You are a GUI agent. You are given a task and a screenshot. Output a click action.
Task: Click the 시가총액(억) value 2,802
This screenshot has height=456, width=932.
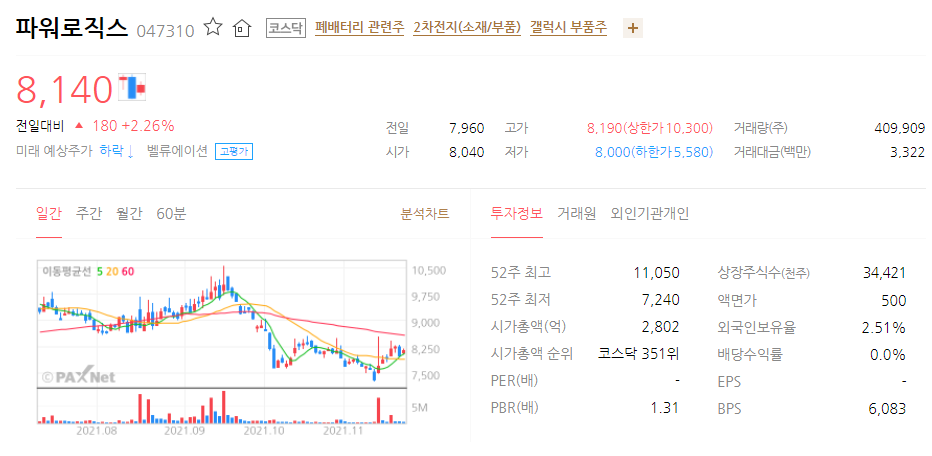[660, 327]
